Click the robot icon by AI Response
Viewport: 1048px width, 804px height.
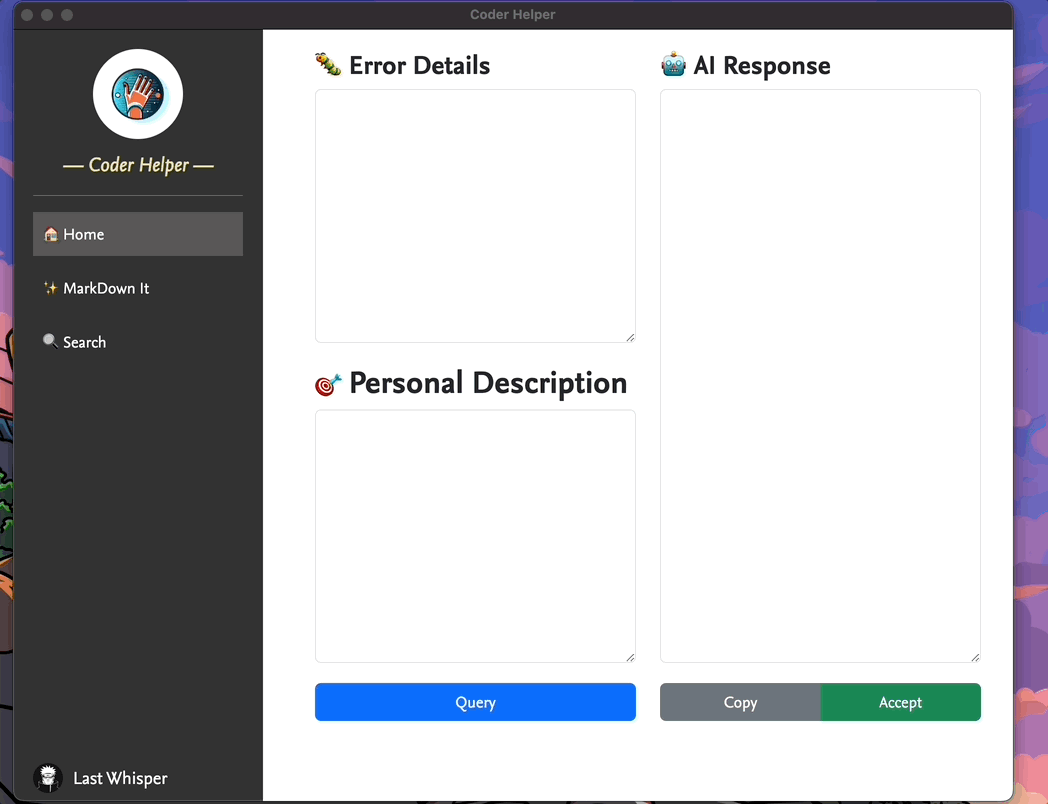[673, 64]
